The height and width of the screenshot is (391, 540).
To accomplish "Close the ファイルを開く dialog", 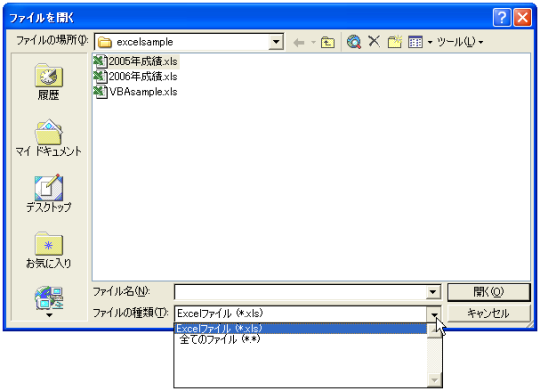I will (522, 17).
